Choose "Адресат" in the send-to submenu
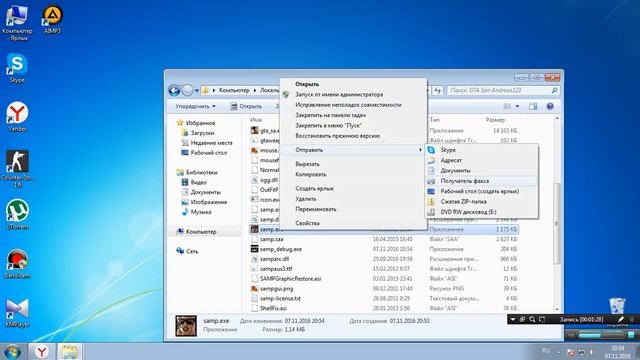This screenshot has height=360, width=640. pos(482,160)
